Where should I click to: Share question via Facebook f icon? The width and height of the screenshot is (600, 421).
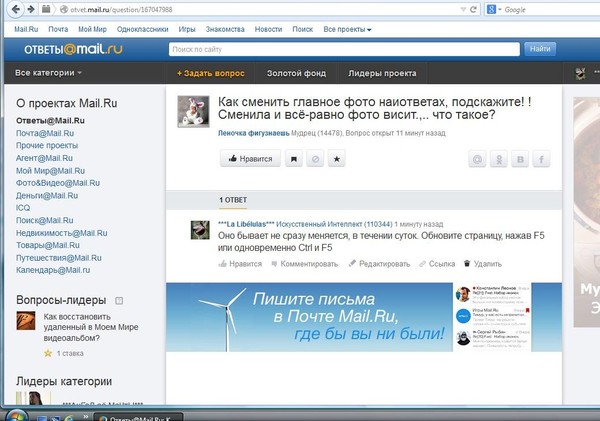pyautogui.click(x=541, y=159)
